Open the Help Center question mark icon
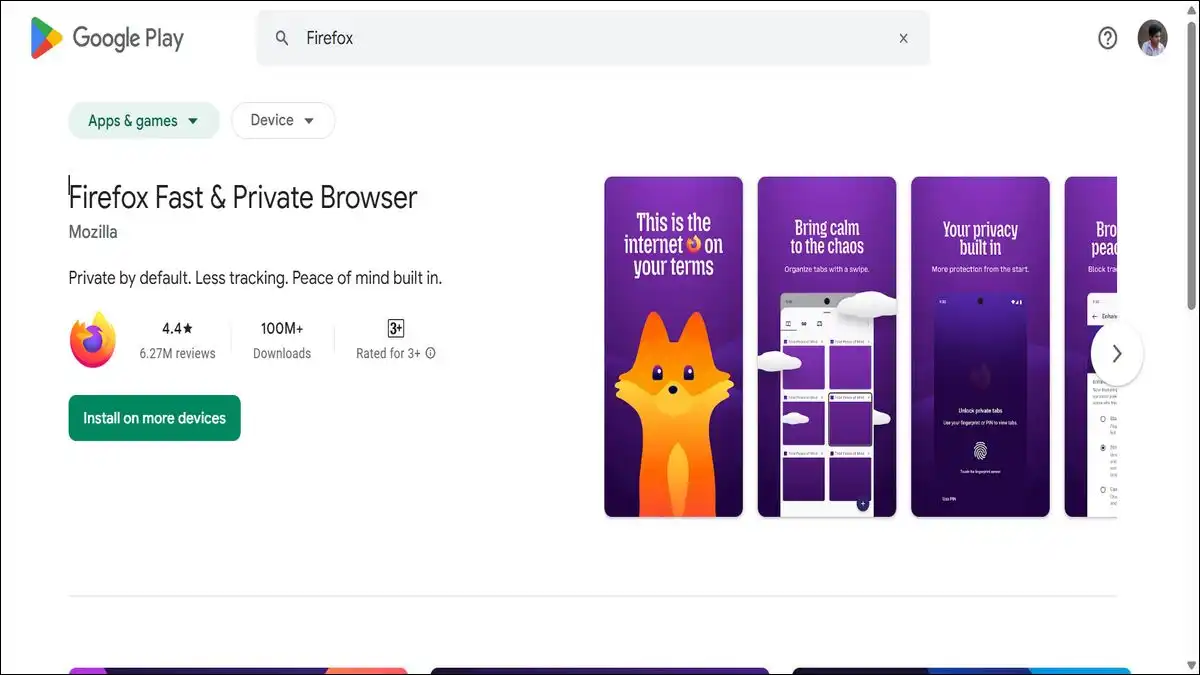This screenshot has width=1200, height=675. click(x=1107, y=38)
